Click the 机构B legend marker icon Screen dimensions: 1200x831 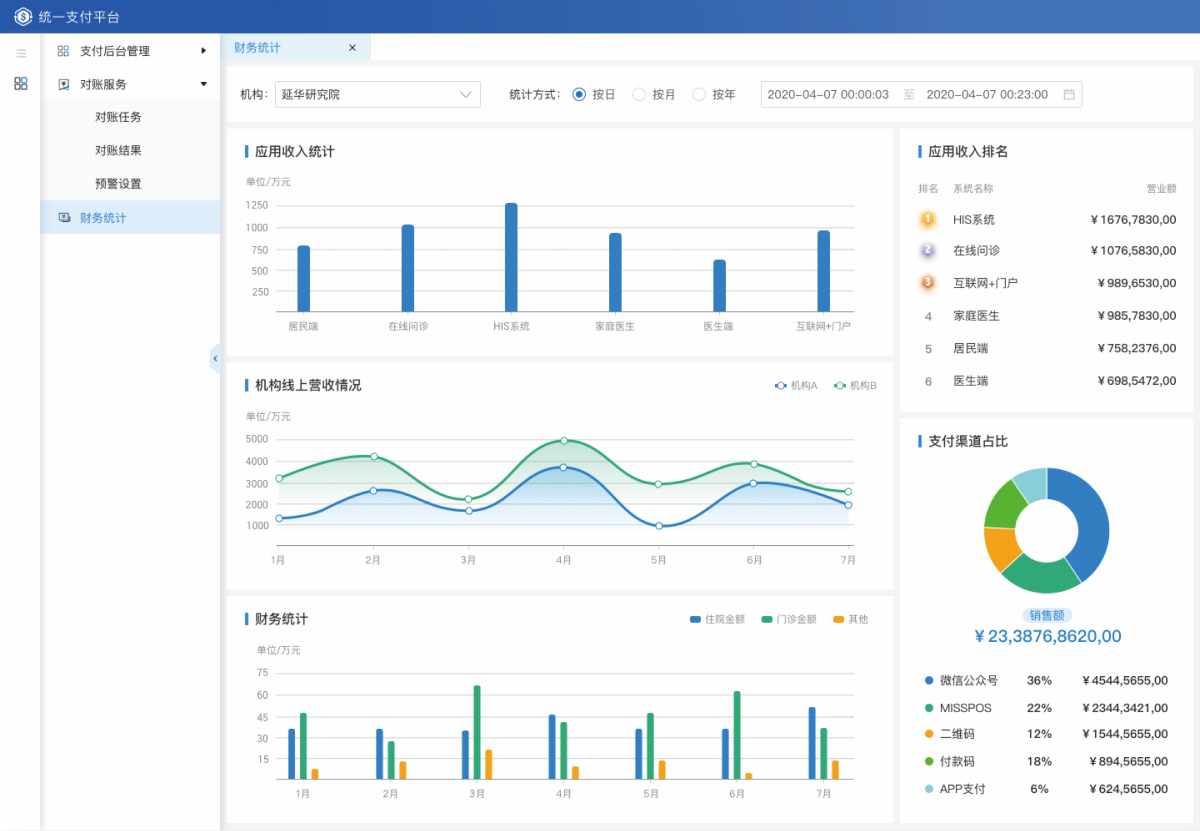coord(840,385)
